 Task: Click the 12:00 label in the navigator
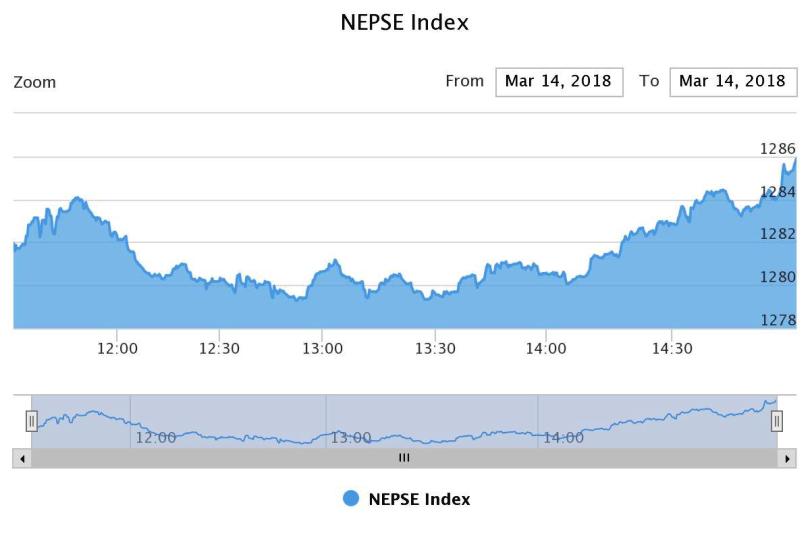(x=156, y=438)
